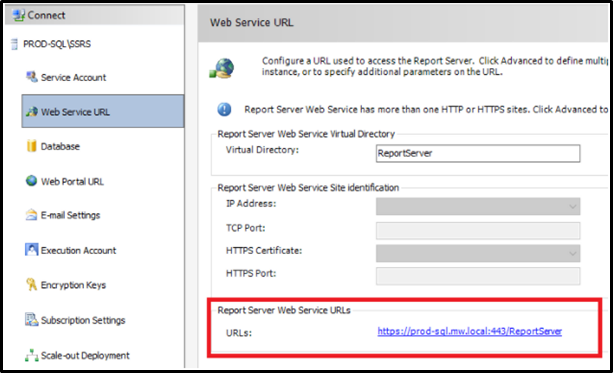Click the globe icon beside the description
The width and height of the screenshot is (613, 373).
coord(222,68)
